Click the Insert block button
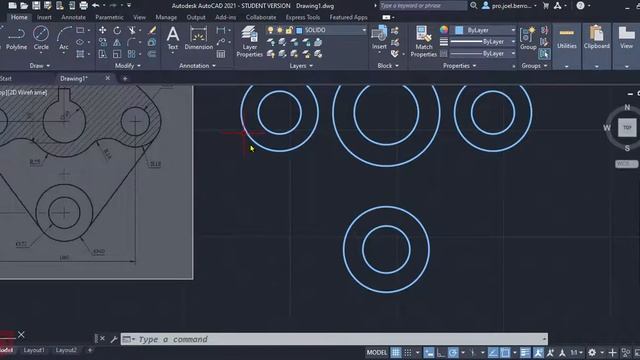 coord(379,38)
